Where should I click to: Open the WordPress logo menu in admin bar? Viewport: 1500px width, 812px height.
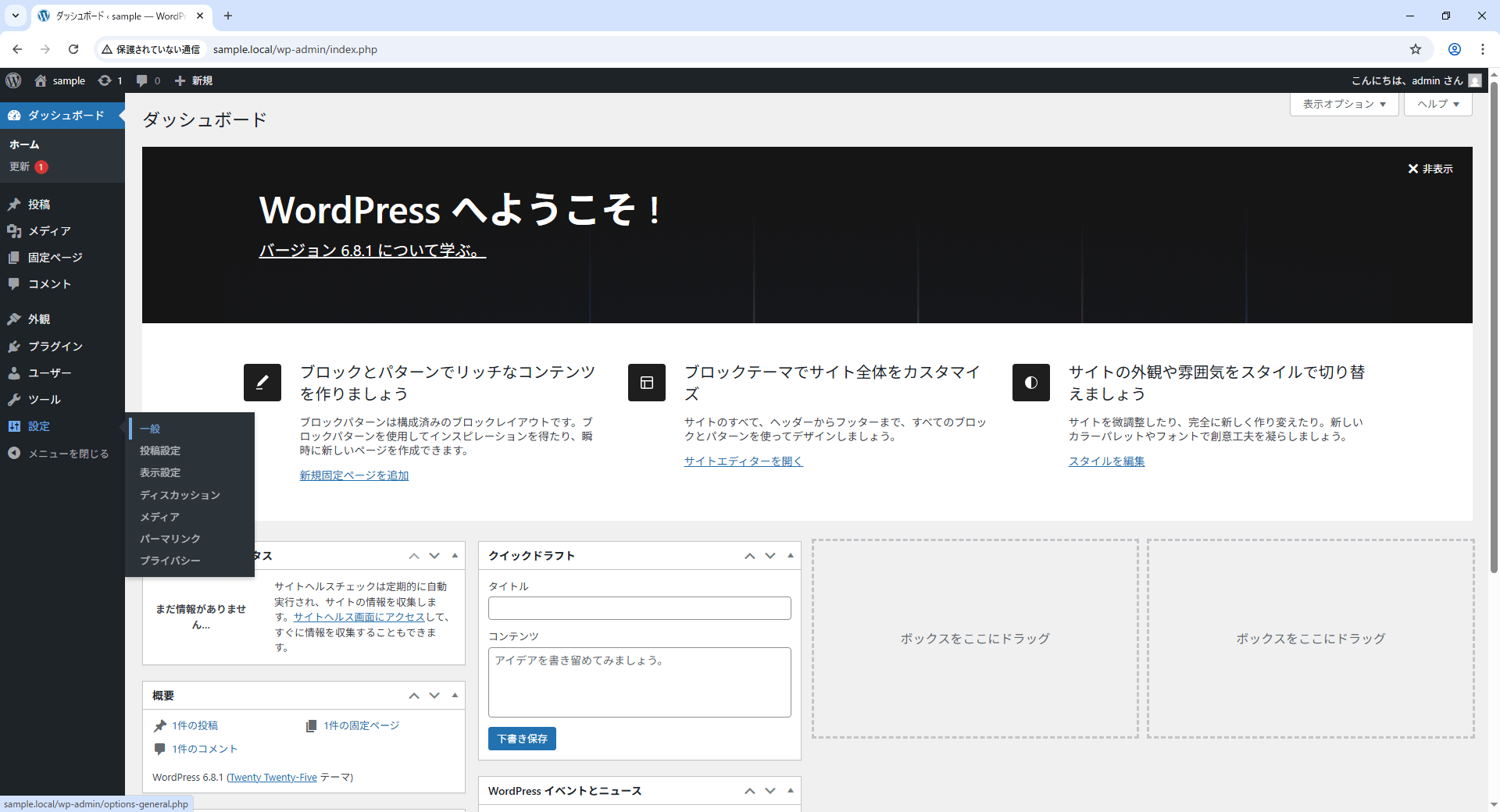coord(13,80)
